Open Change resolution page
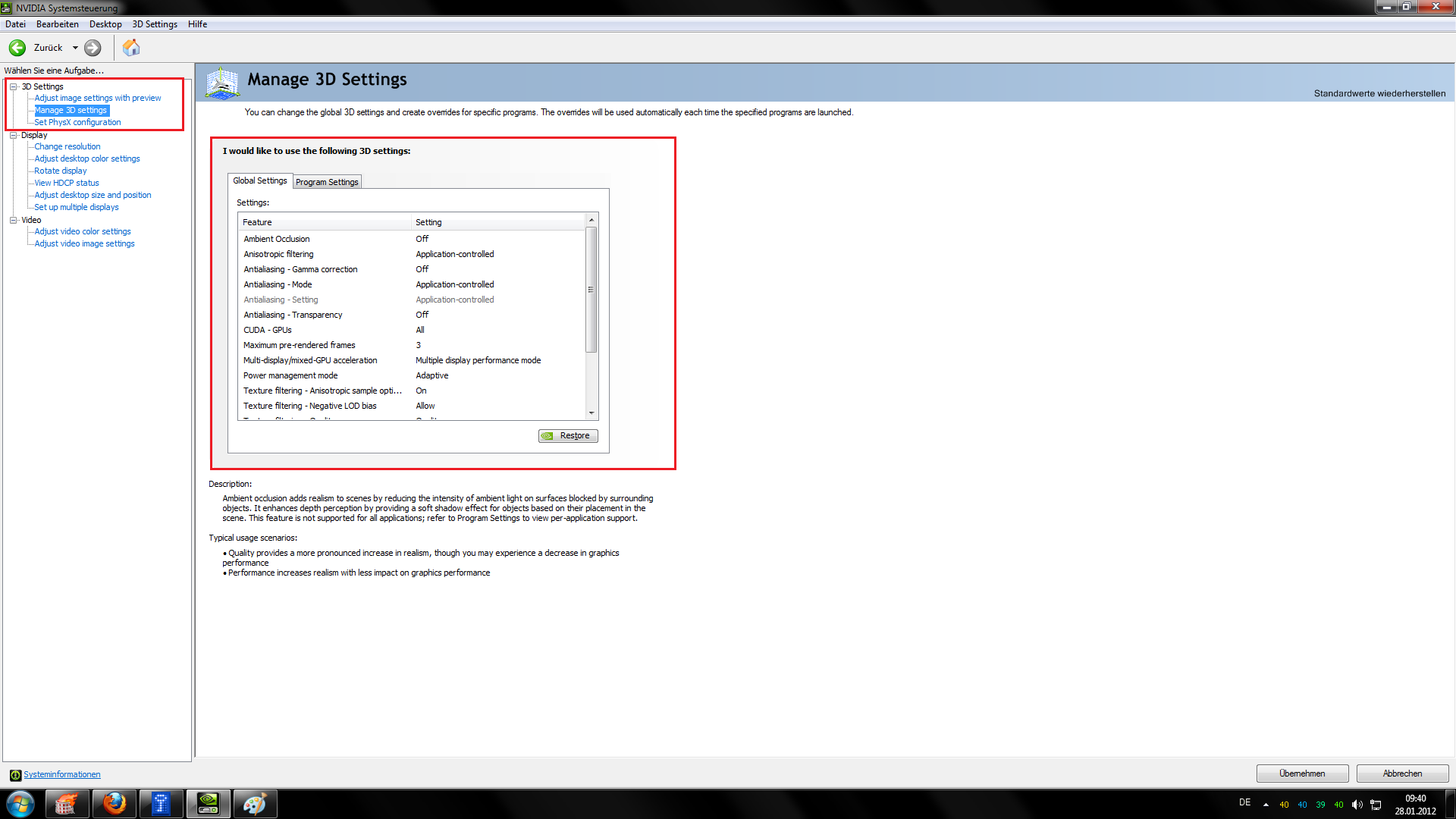Viewport: 1456px width, 819px height. pos(67,146)
